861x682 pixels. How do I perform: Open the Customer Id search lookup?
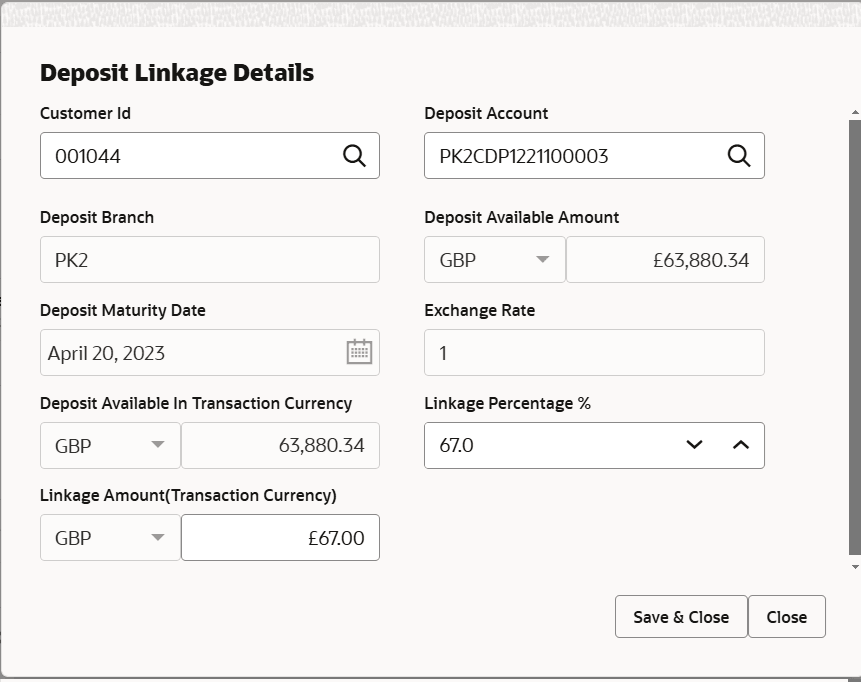tap(354, 155)
